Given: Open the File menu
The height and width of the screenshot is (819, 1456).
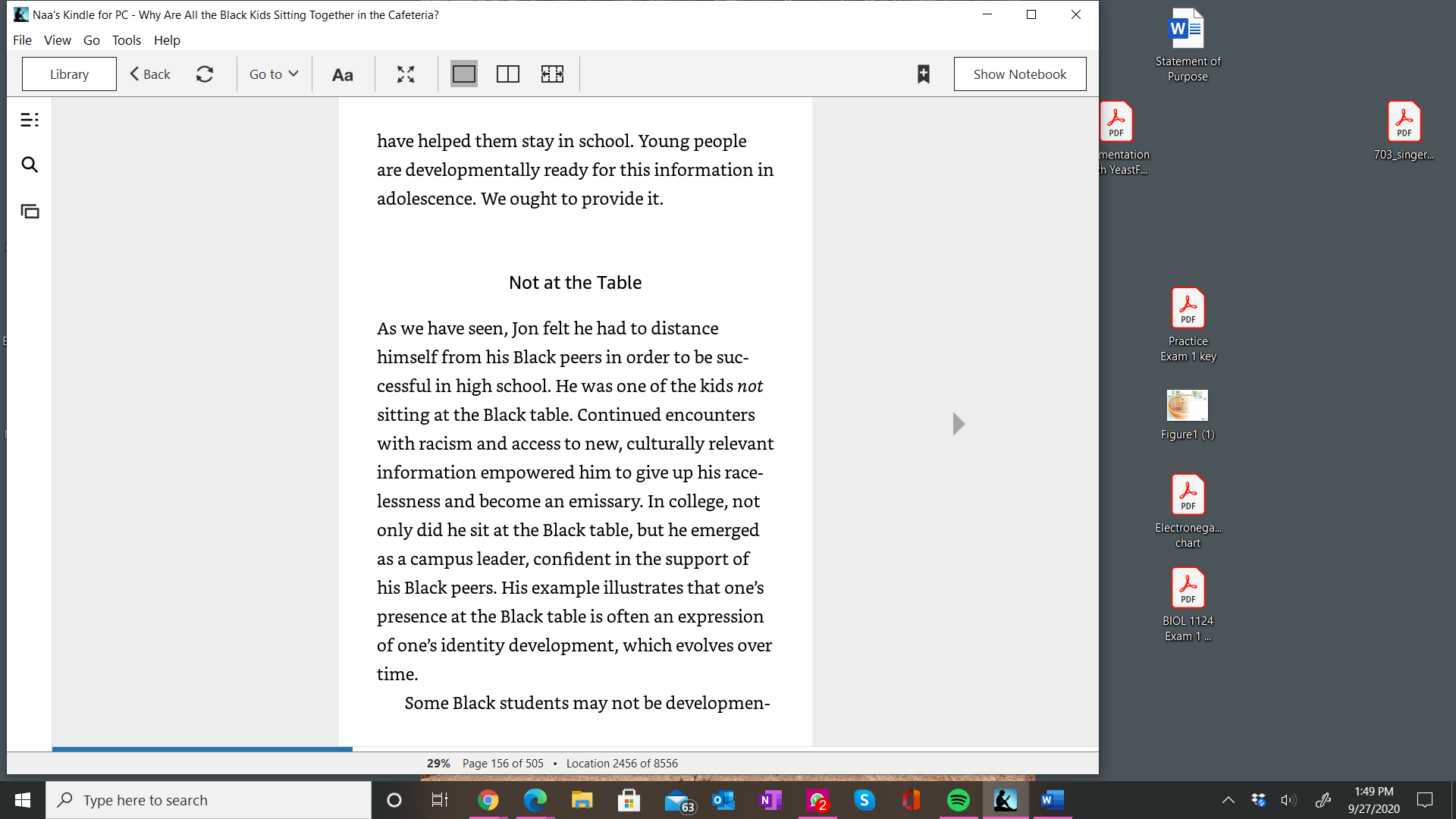Looking at the screenshot, I should [x=22, y=40].
